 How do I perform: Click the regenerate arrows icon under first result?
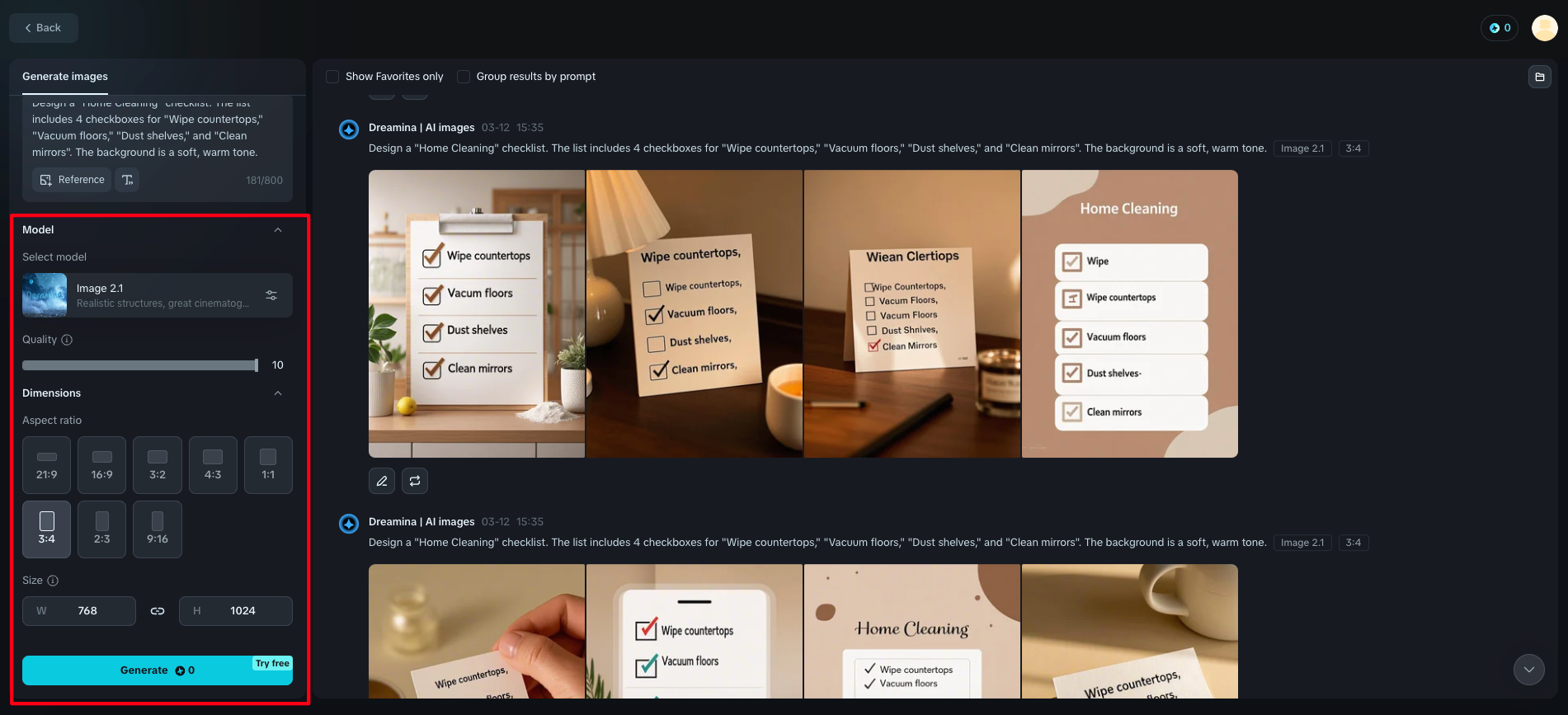415,481
